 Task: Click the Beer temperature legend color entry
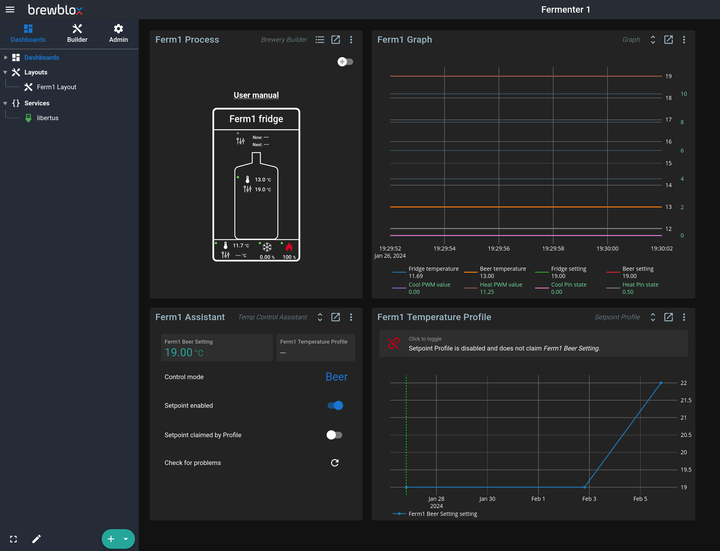click(x=470, y=269)
